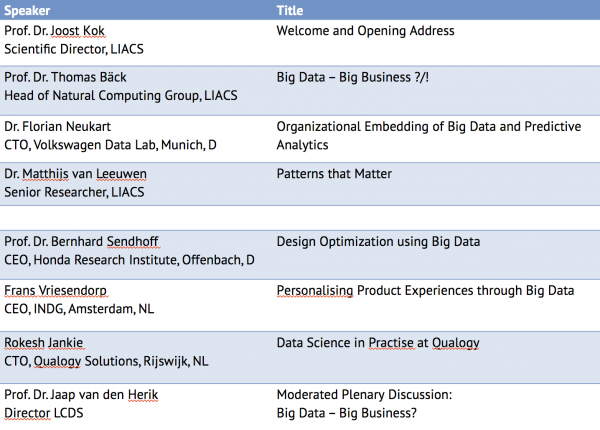The width and height of the screenshot is (600, 430).
Task: Click the Title column header
Action: pos(290,10)
